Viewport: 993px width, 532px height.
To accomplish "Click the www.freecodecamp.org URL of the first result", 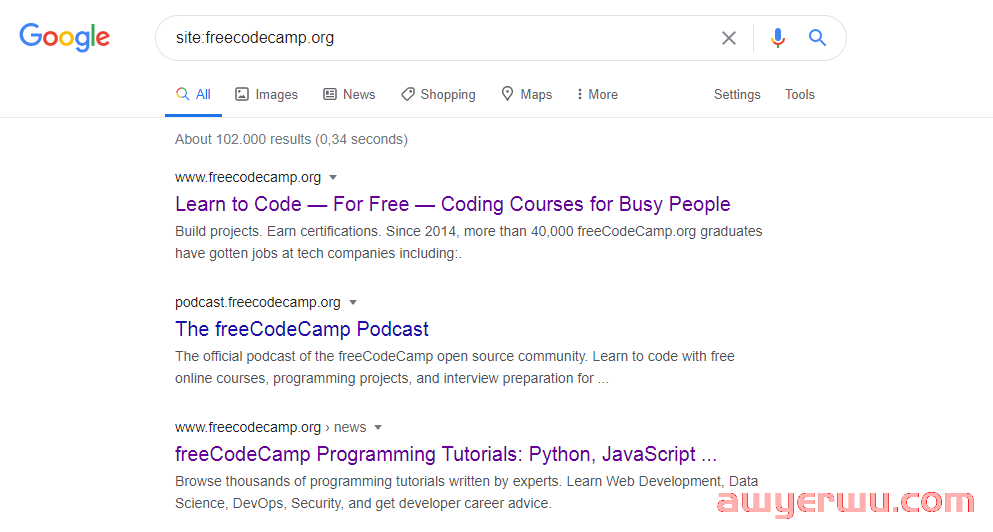I will coord(248,177).
